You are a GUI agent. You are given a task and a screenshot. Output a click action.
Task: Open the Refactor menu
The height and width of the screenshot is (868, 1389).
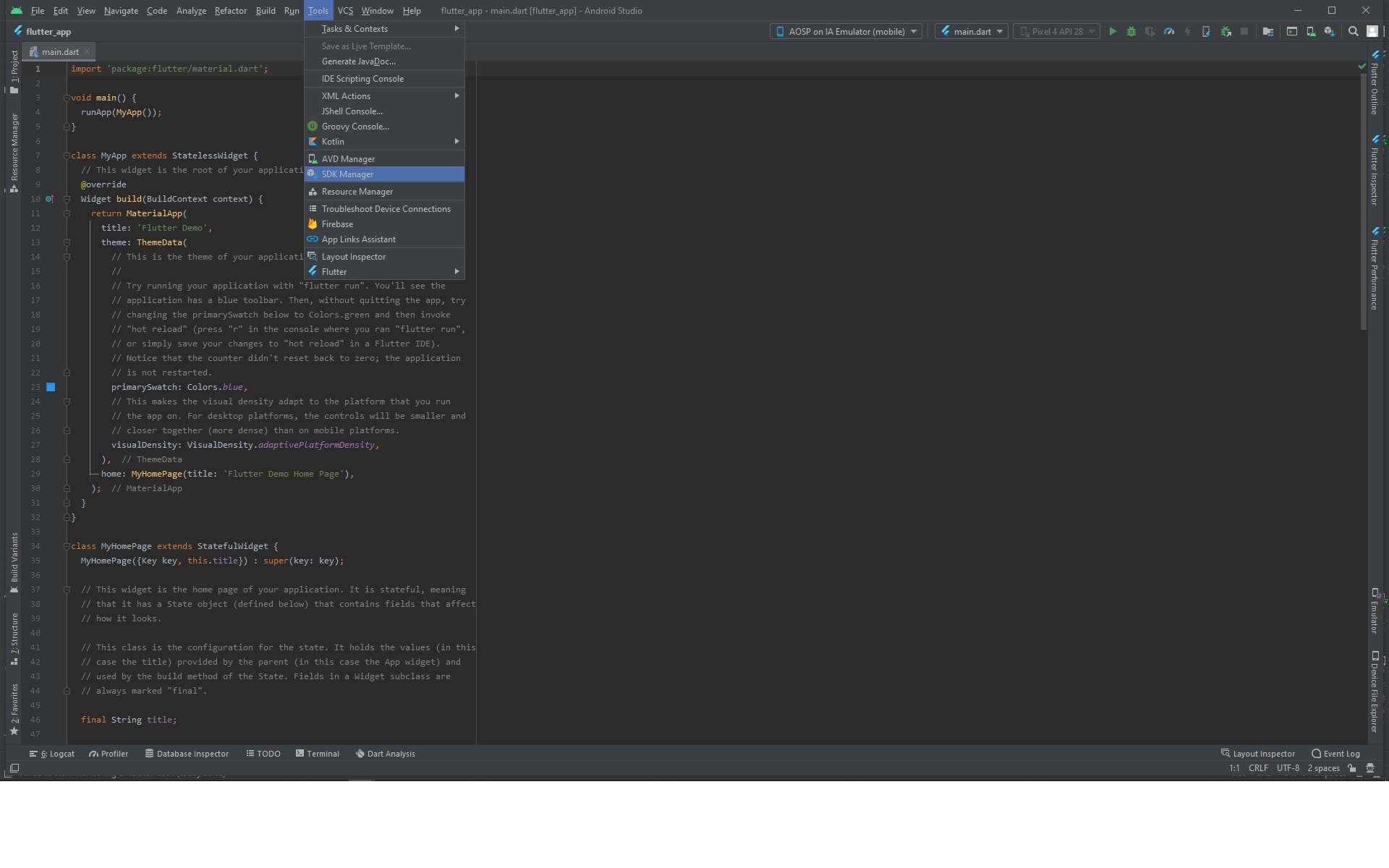click(230, 11)
